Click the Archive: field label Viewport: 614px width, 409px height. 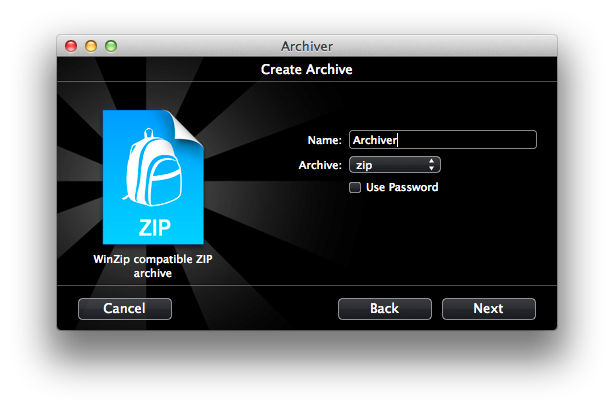pyautogui.click(x=320, y=165)
